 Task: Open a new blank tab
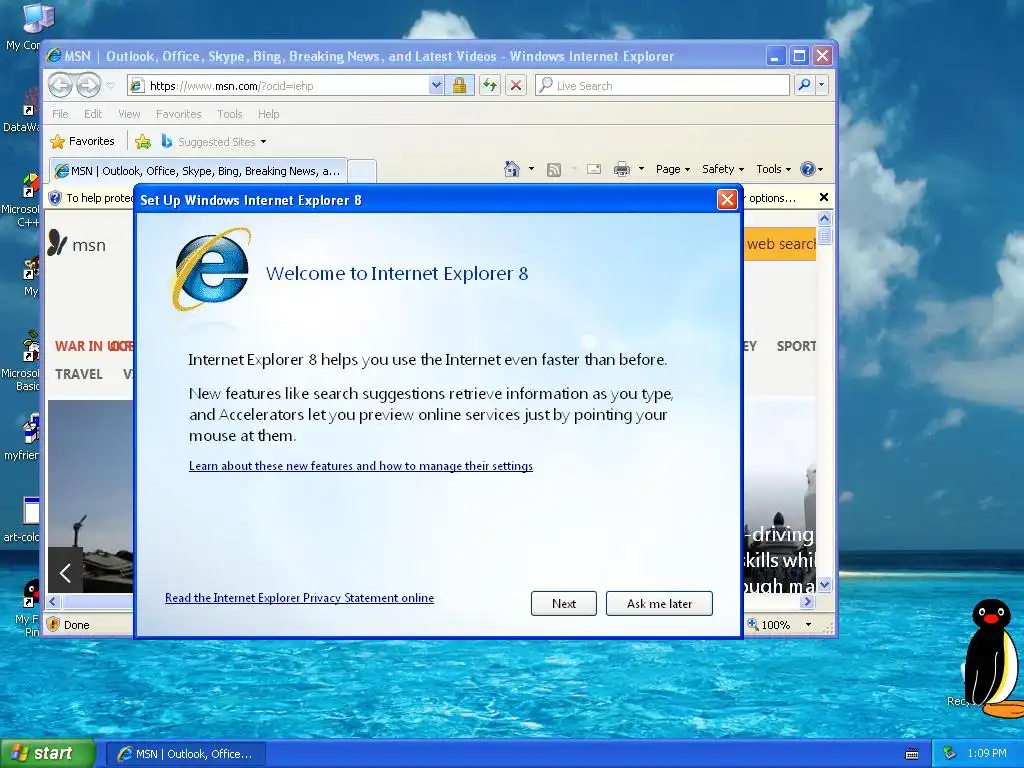coord(362,171)
